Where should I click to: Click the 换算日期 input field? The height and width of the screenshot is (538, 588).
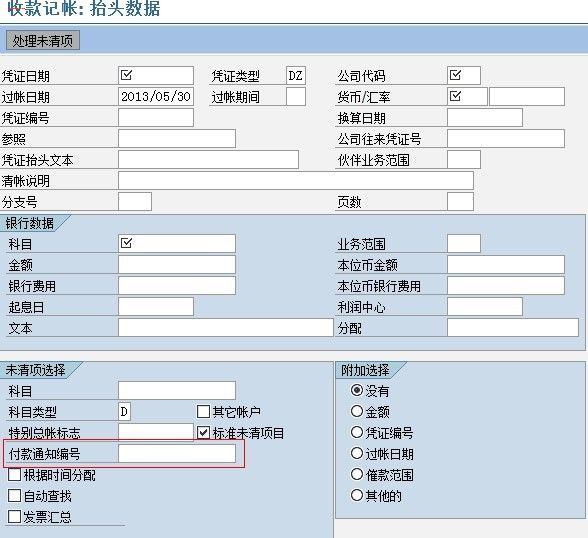[x=485, y=117]
